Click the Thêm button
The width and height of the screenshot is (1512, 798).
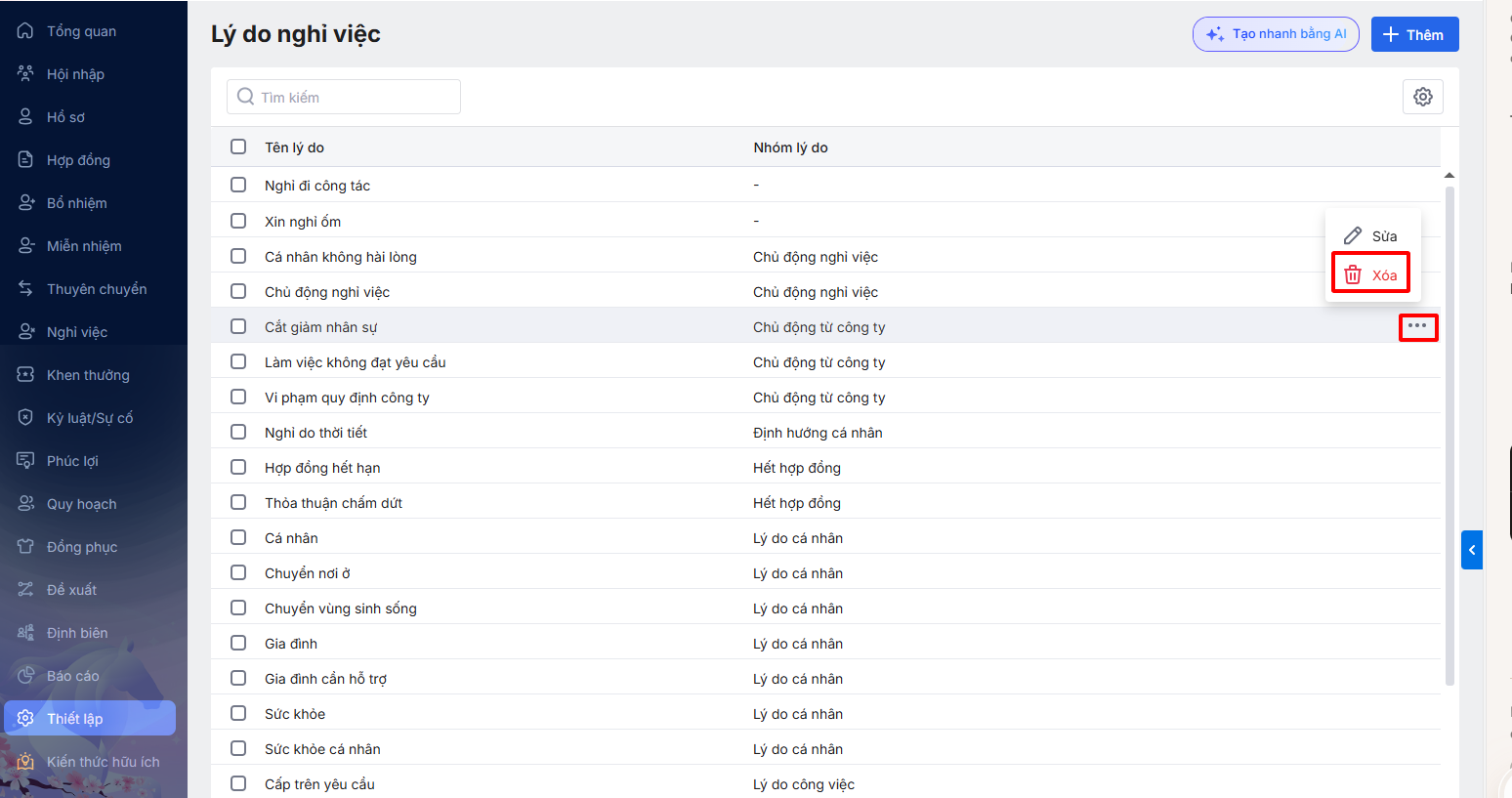1414,34
